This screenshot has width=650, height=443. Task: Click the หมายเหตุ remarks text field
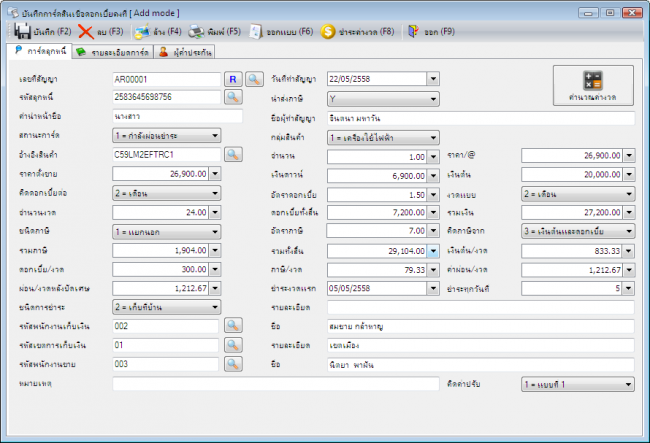click(x=276, y=383)
